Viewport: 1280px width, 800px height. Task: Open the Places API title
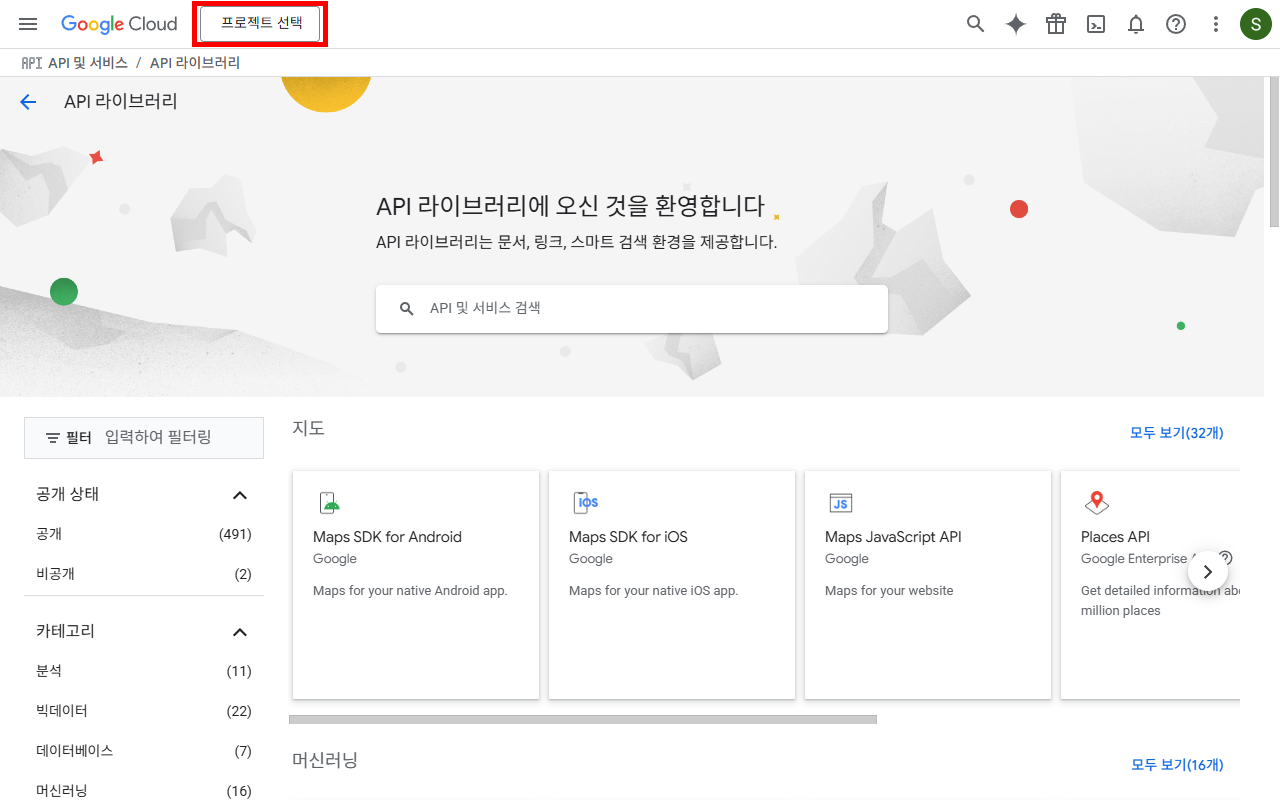pyautogui.click(x=1115, y=537)
